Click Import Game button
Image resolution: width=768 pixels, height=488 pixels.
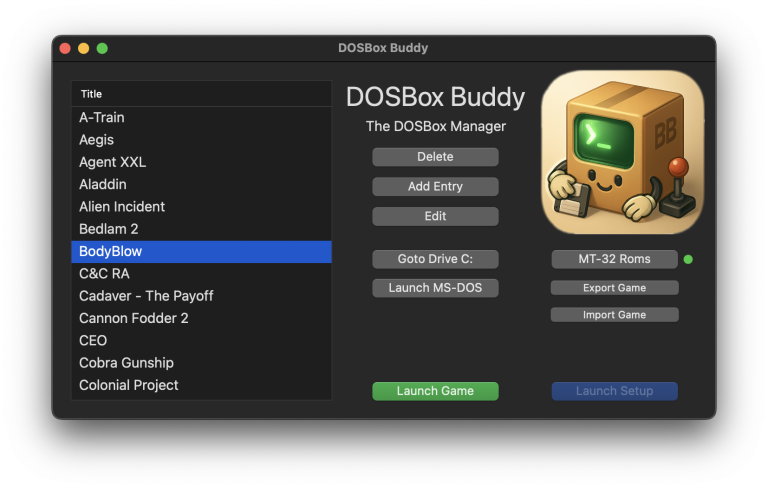tap(614, 315)
